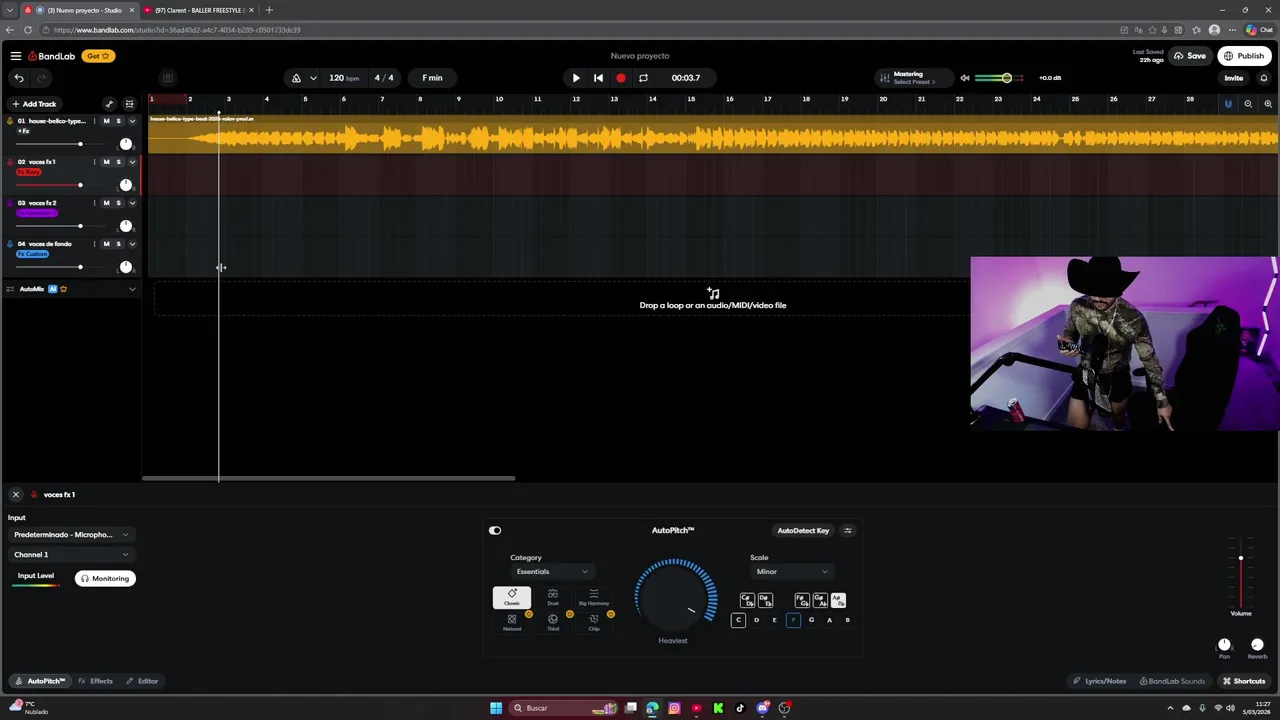Toggle the cycle loop icon
The height and width of the screenshot is (720, 1280).
click(643, 78)
